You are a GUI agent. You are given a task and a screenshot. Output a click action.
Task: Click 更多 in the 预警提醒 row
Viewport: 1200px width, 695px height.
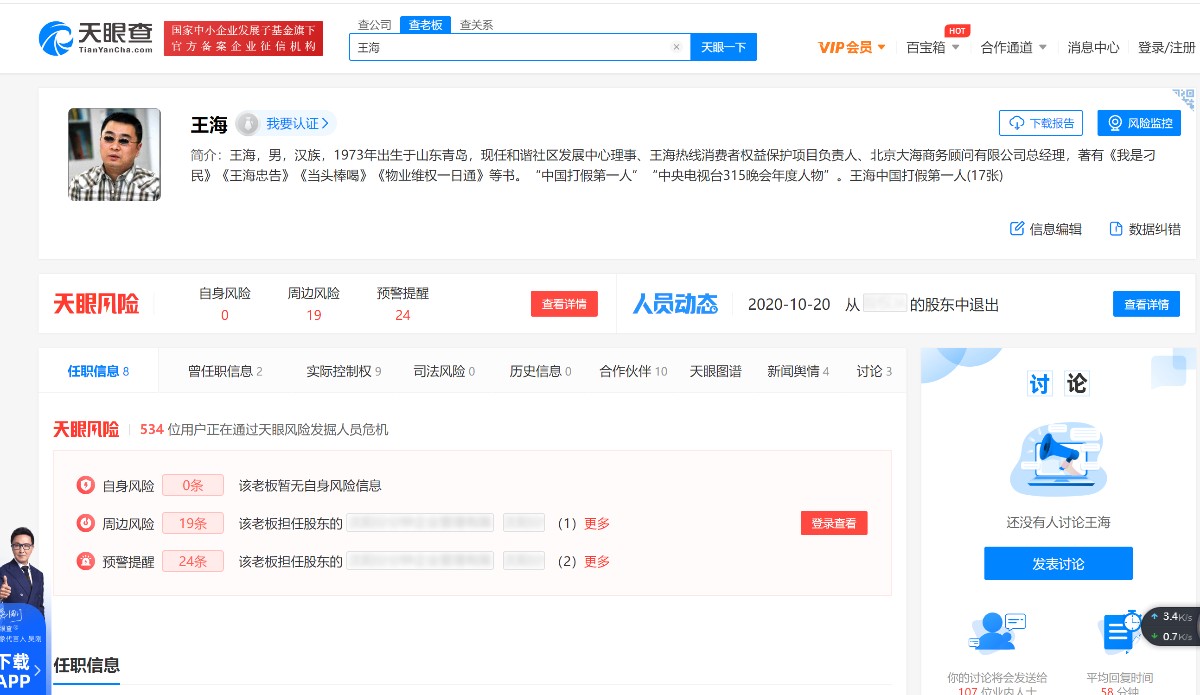[597, 561]
